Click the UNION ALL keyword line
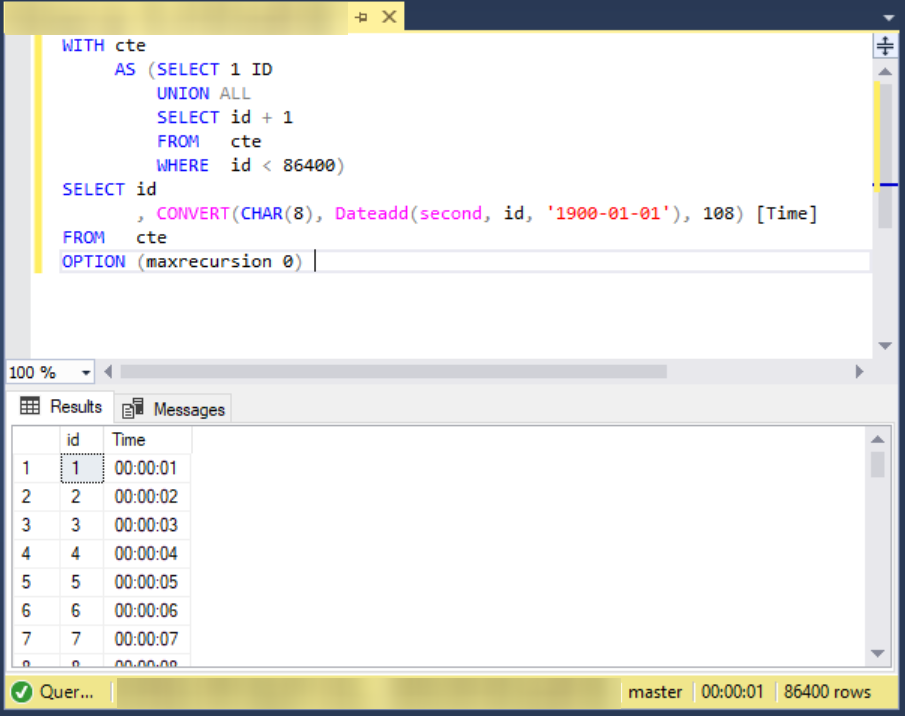 [204, 93]
